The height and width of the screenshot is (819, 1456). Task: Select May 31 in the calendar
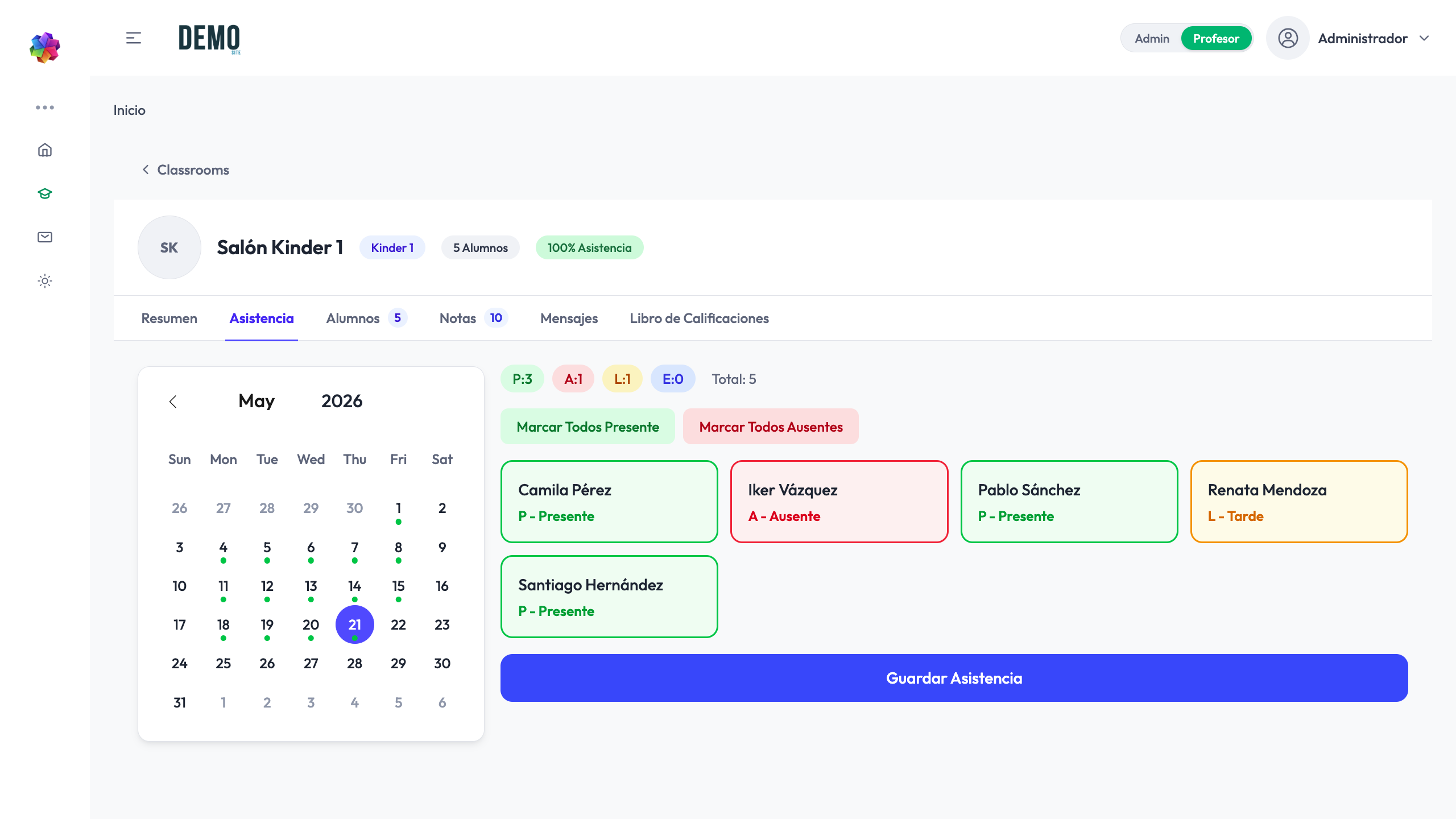tap(179, 703)
